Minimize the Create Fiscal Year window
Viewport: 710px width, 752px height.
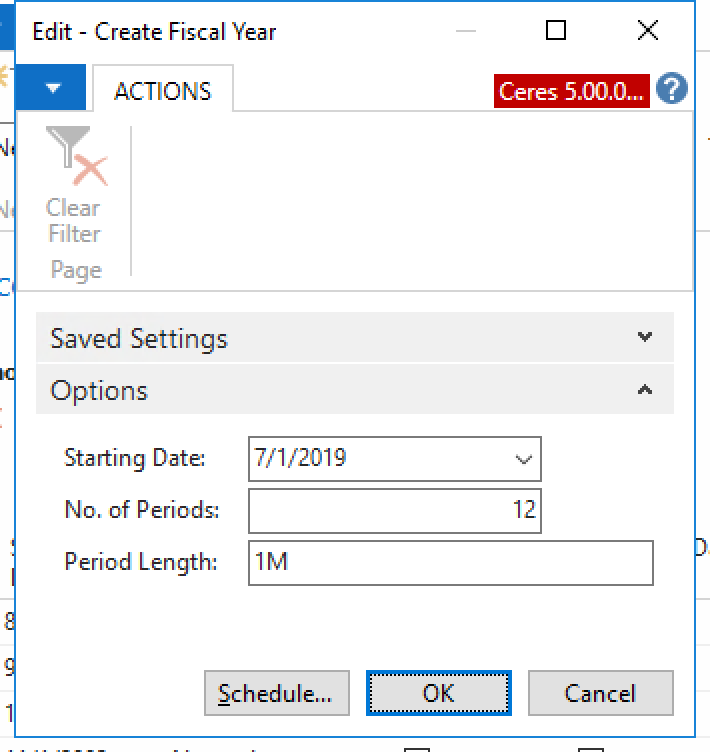pyautogui.click(x=466, y=31)
